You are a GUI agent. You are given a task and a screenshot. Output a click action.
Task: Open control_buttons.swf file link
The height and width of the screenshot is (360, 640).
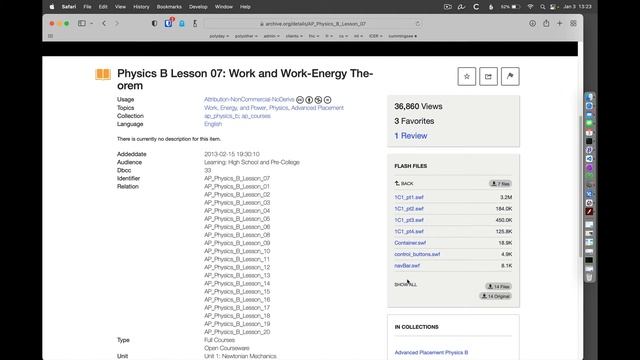[x=417, y=254]
